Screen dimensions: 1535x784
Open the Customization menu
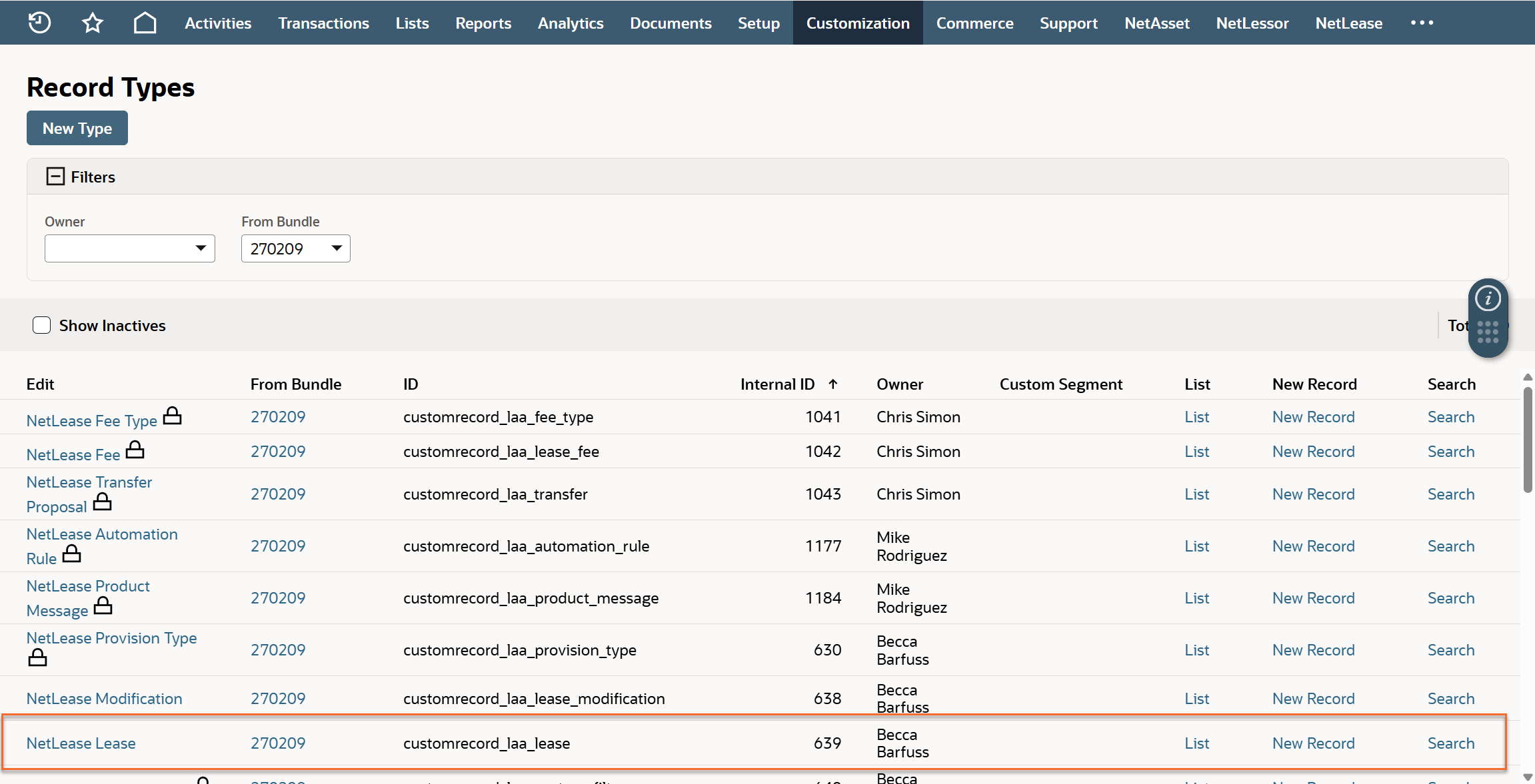(x=857, y=23)
